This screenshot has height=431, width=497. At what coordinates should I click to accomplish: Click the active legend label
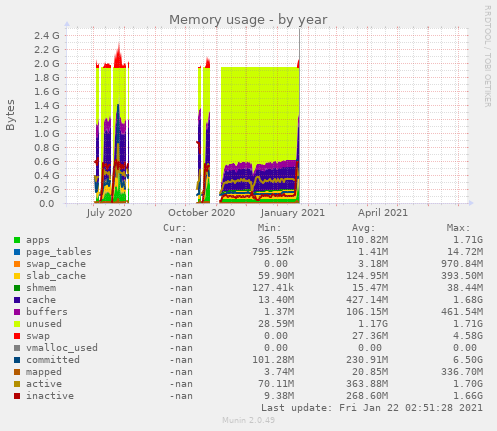(44, 384)
